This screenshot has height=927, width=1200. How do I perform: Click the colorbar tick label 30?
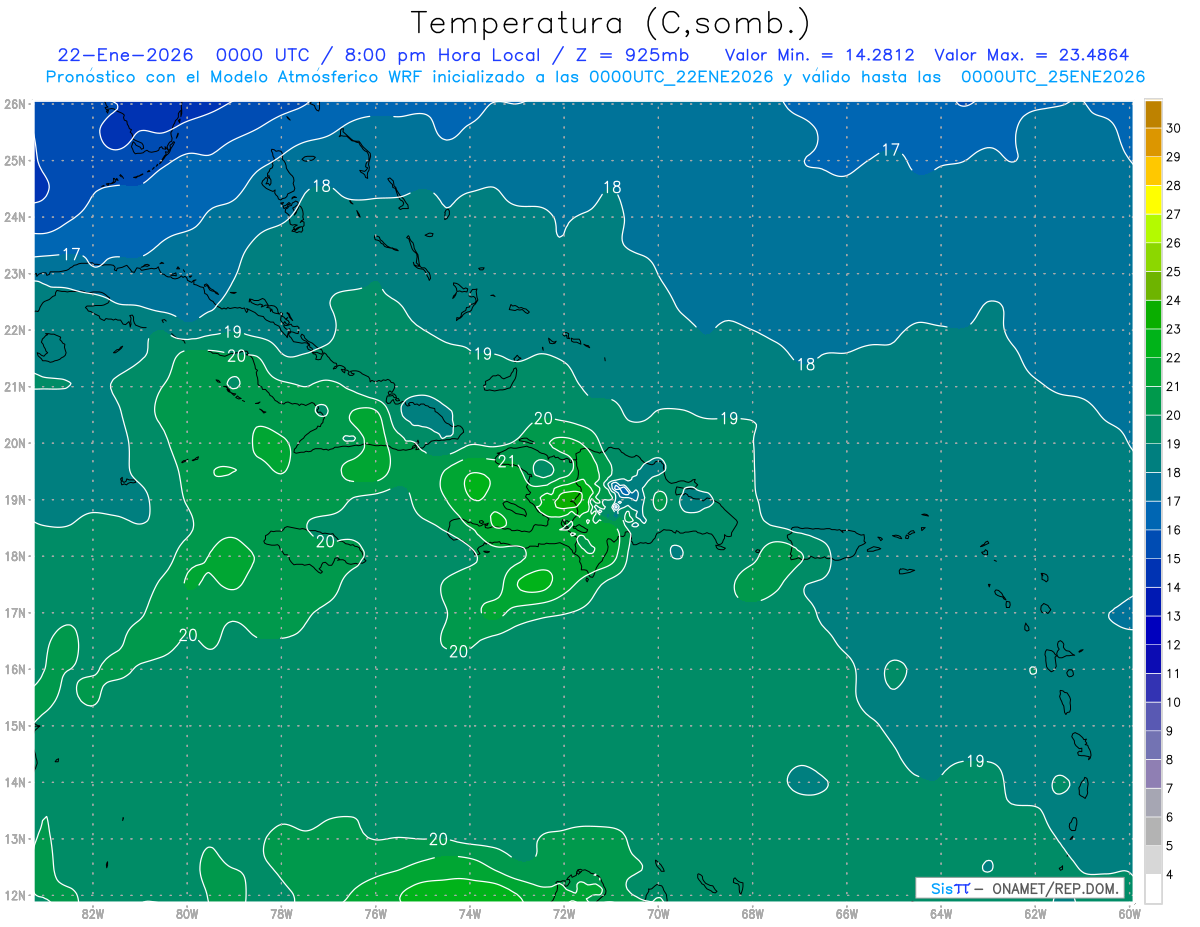point(1173,128)
